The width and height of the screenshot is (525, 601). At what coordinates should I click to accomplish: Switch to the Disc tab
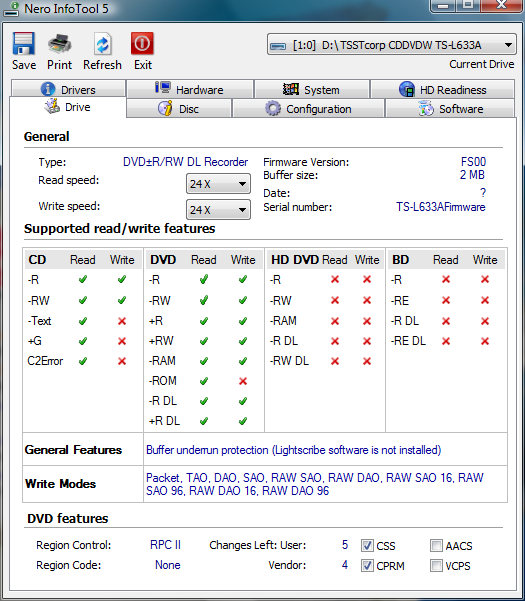179,108
